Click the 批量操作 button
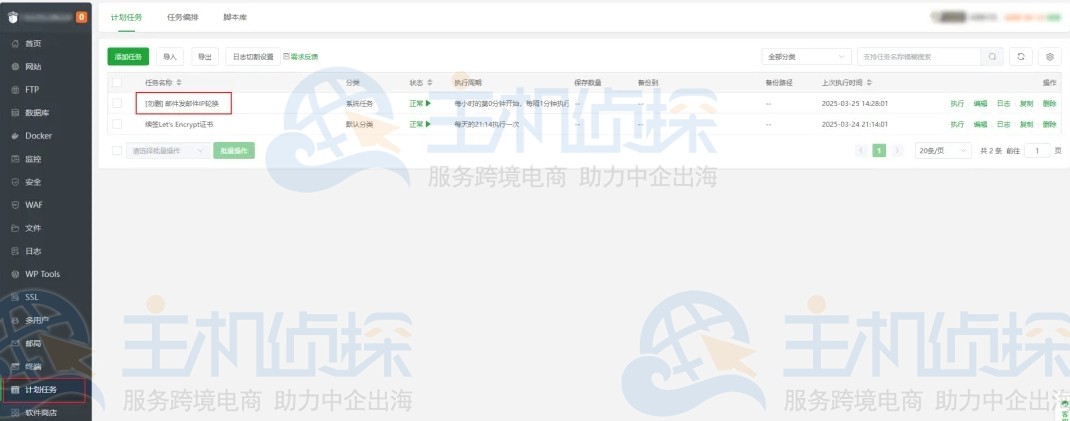This screenshot has height=421, width=1070. coord(234,151)
